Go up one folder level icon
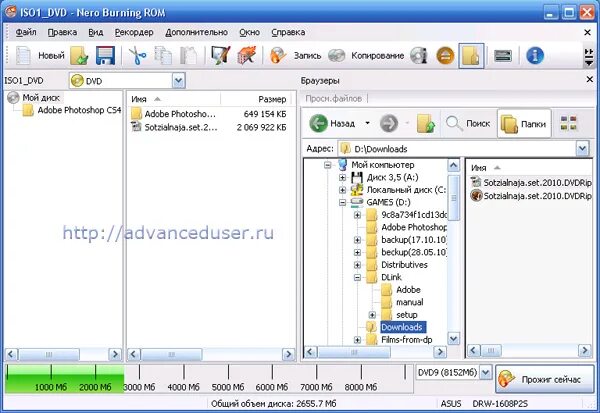This screenshot has height=413, width=600. pyautogui.click(x=426, y=123)
